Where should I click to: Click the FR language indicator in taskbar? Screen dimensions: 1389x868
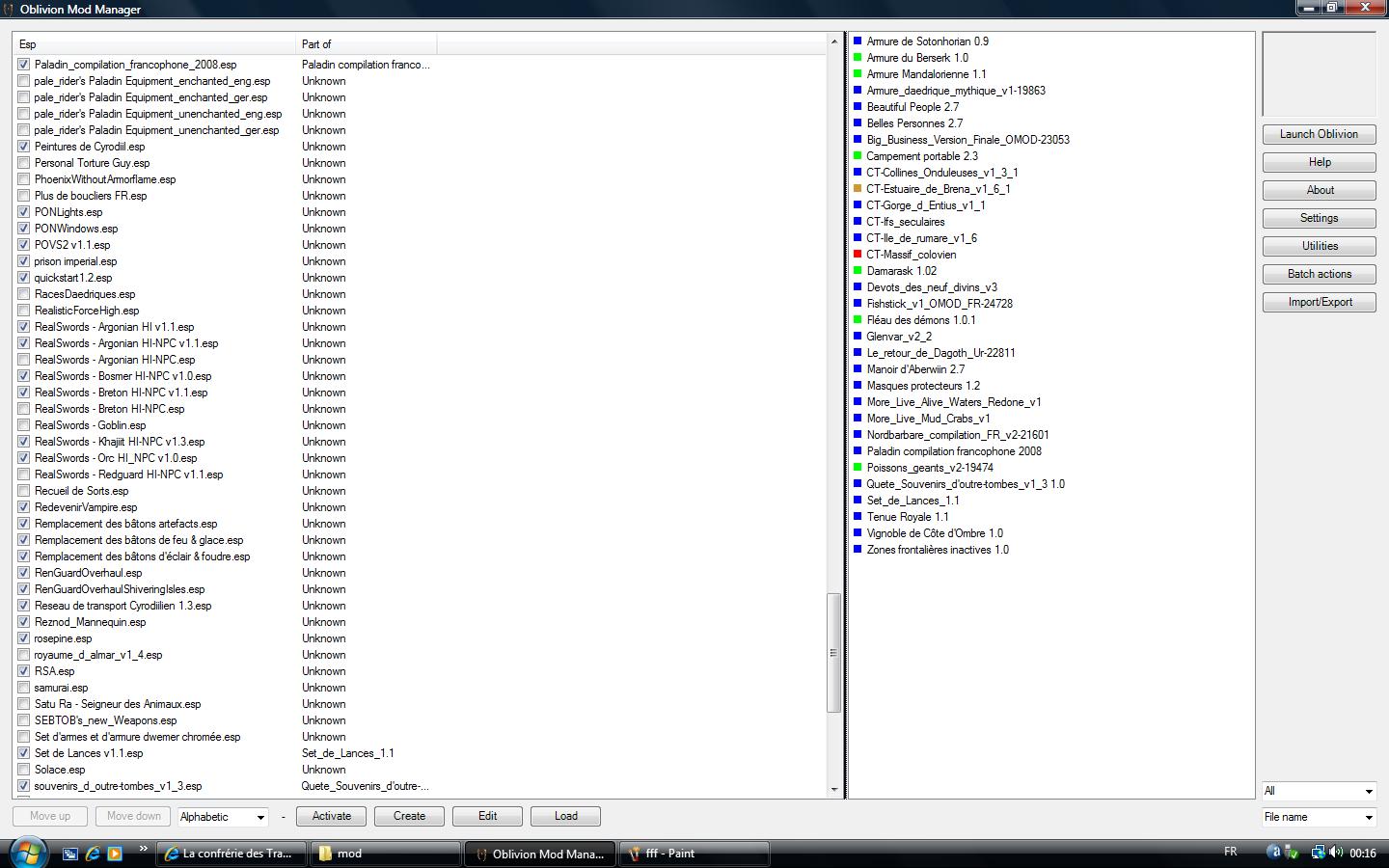(x=1231, y=852)
